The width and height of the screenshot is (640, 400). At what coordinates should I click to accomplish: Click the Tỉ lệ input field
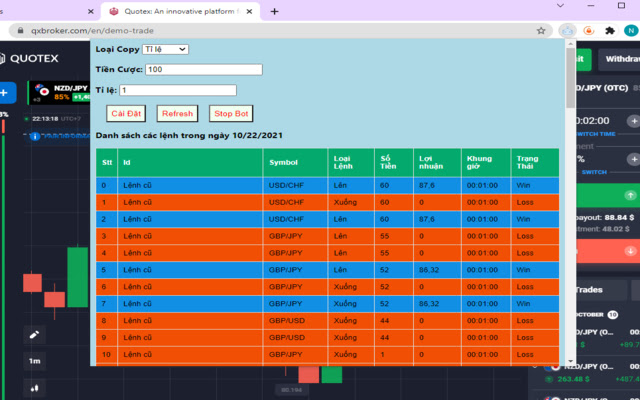click(178, 90)
